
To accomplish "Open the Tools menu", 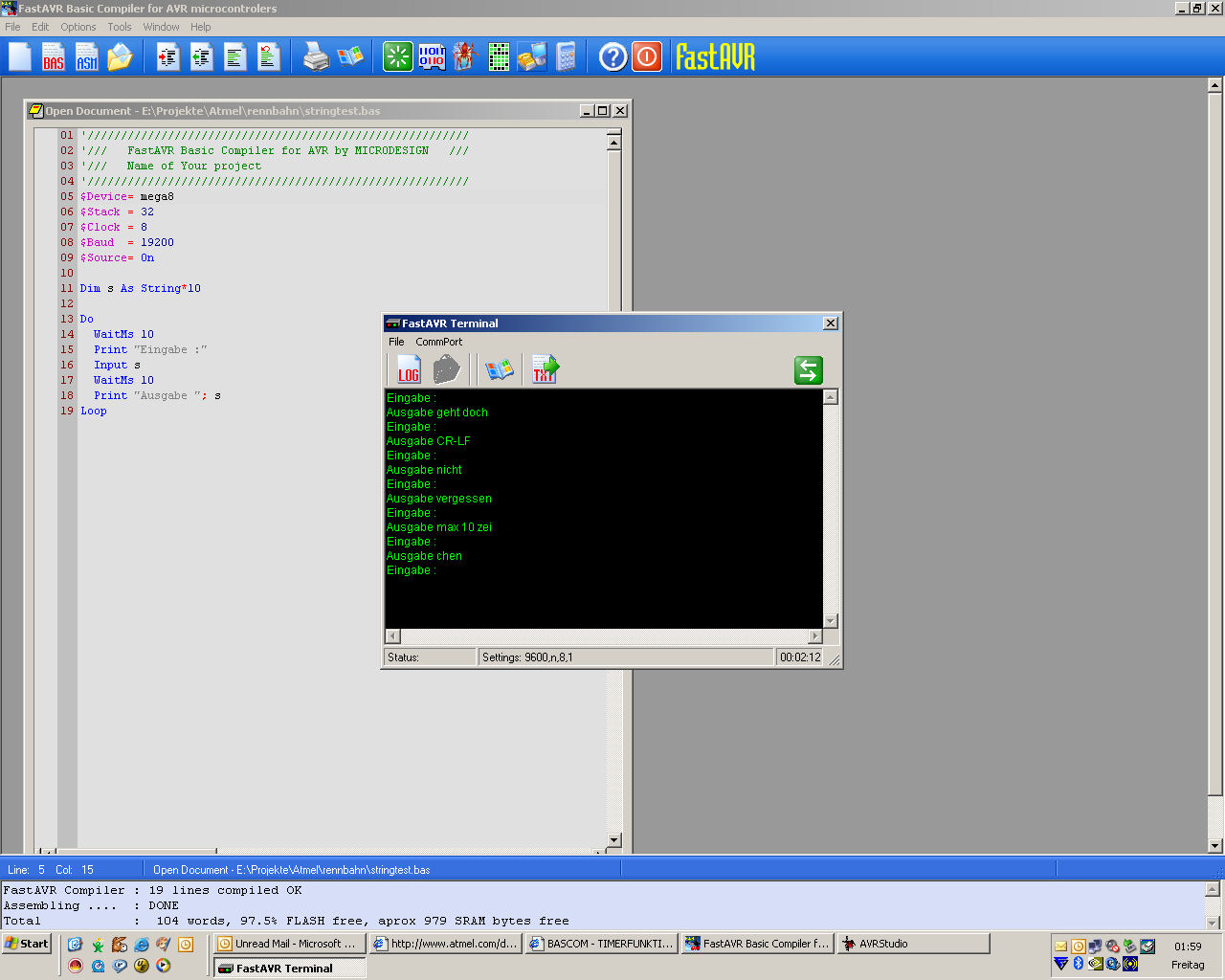I will [120, 27].
